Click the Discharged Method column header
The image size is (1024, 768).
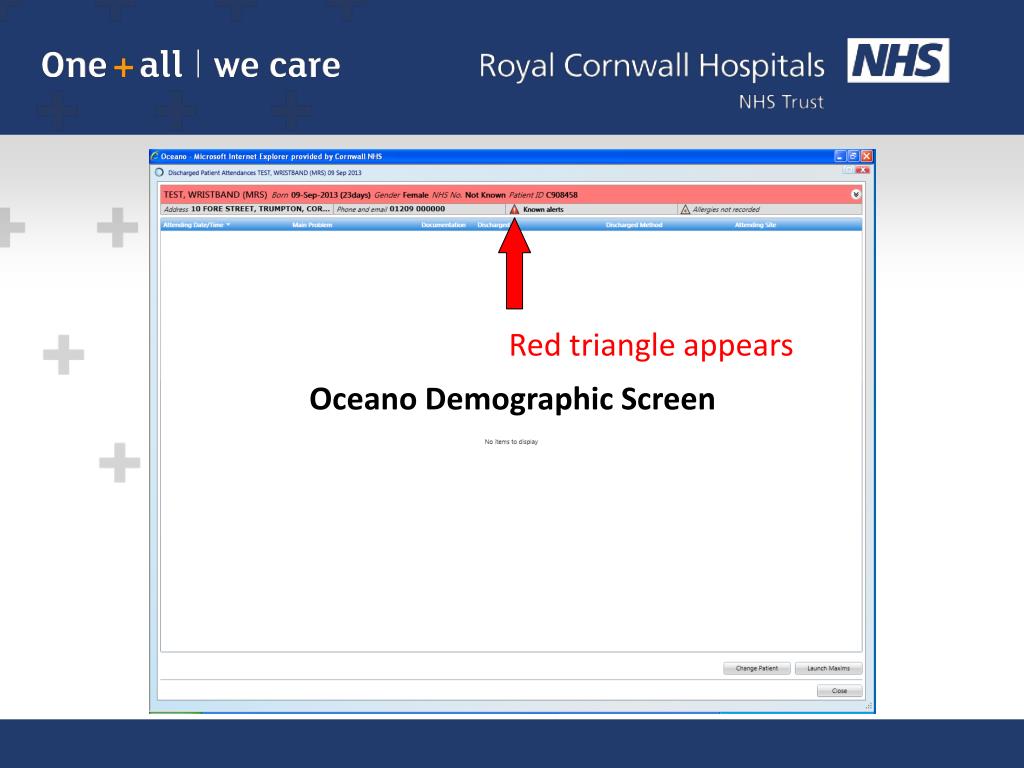pyautogui.click(x=634, y=225)
